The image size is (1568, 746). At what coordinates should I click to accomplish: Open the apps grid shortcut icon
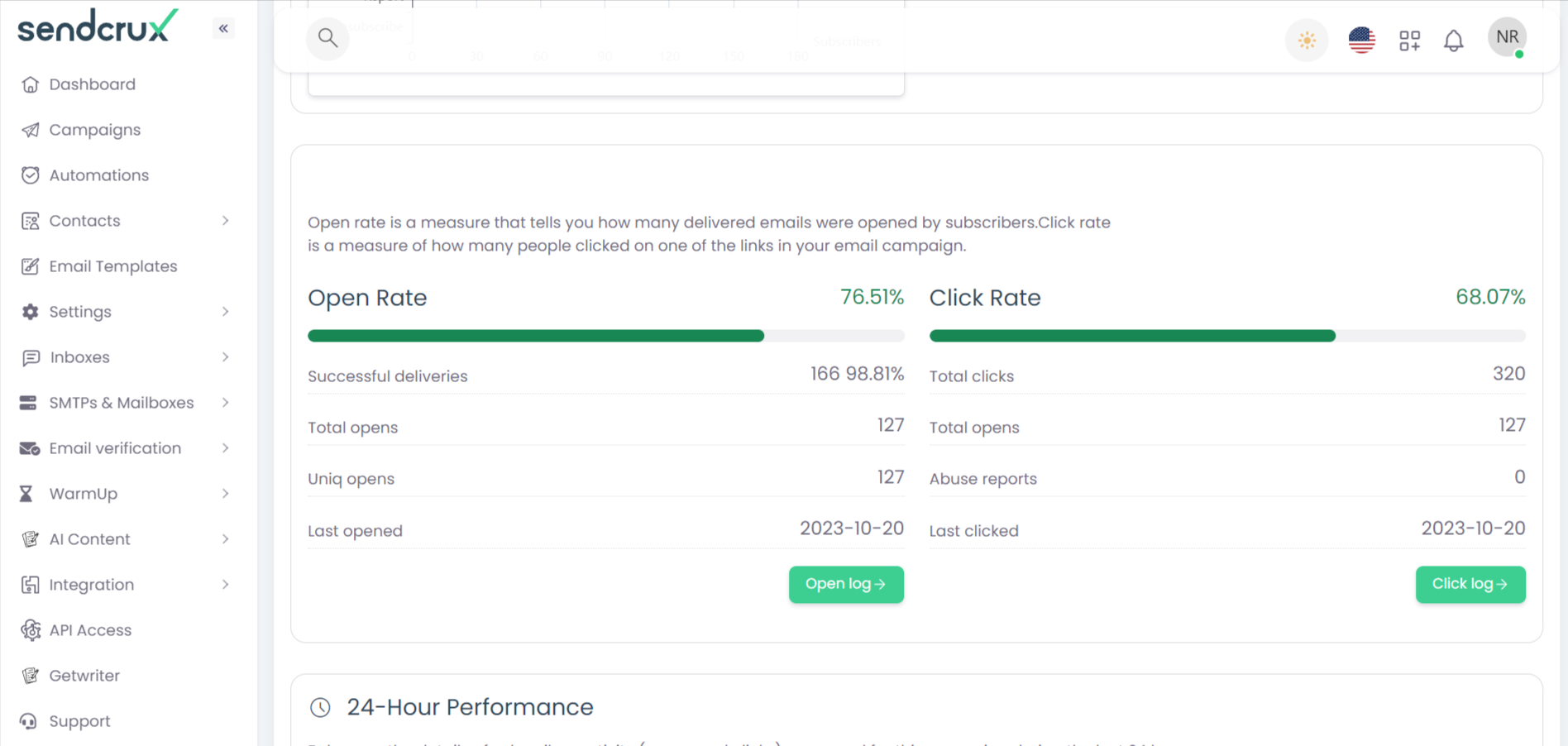pyautogui.click(x=1409, y=41)
